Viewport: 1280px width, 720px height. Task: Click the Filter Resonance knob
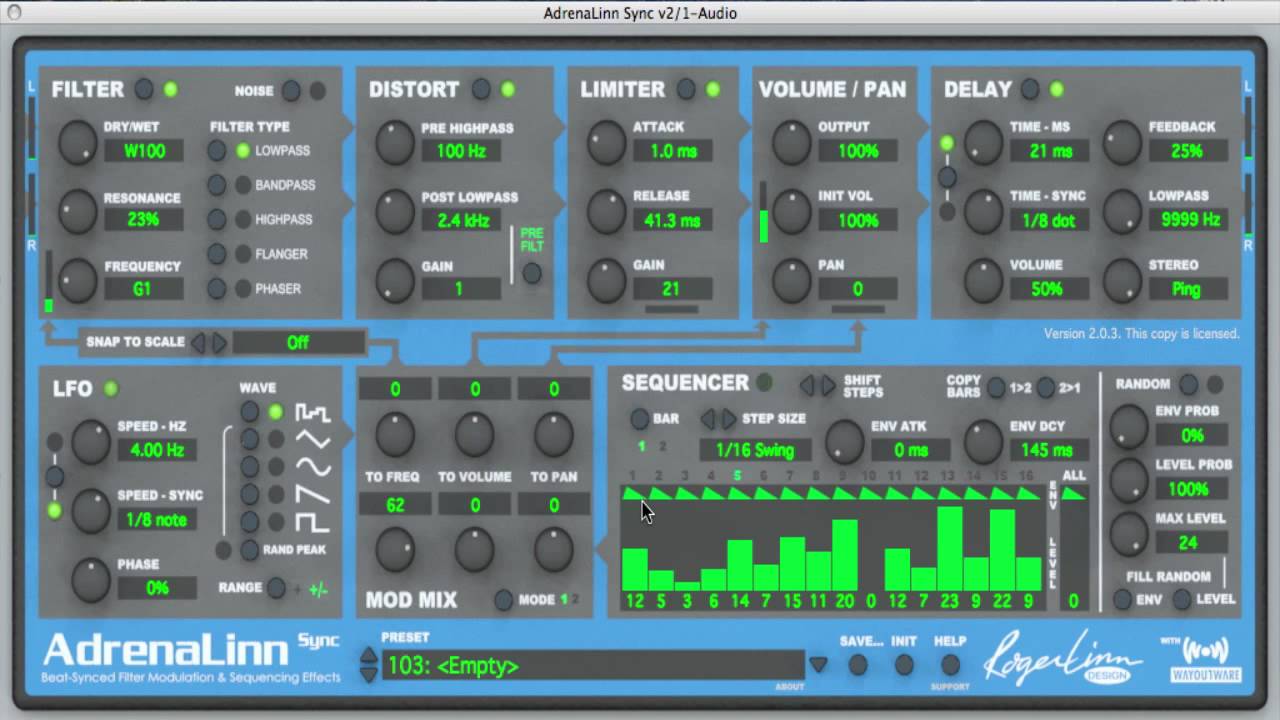pyautogui.click(x=78, y=212)
